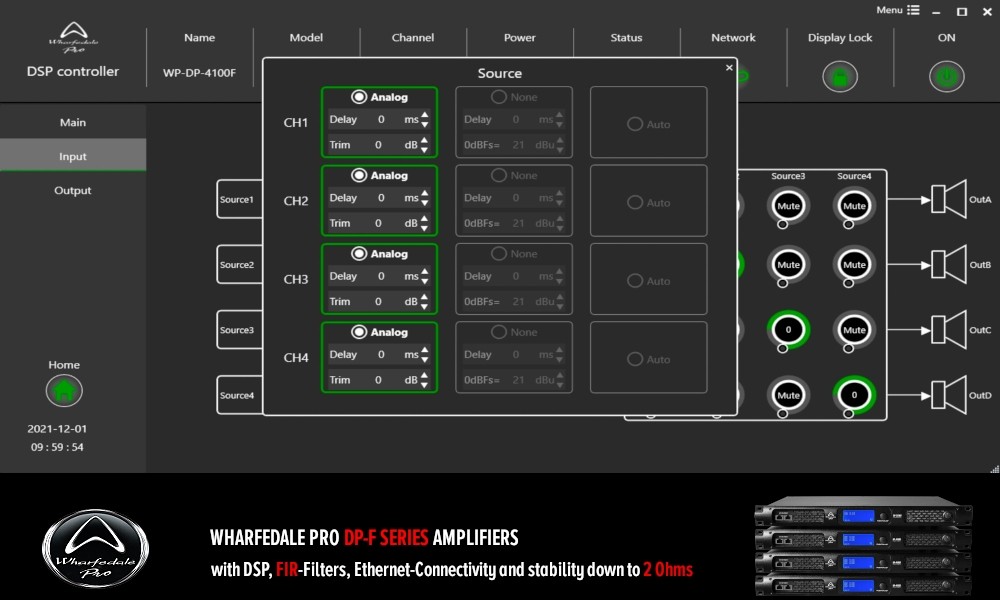This screenshot has height=600, width=1000.
Task: Click the Network column header
Action: point(733,38)
